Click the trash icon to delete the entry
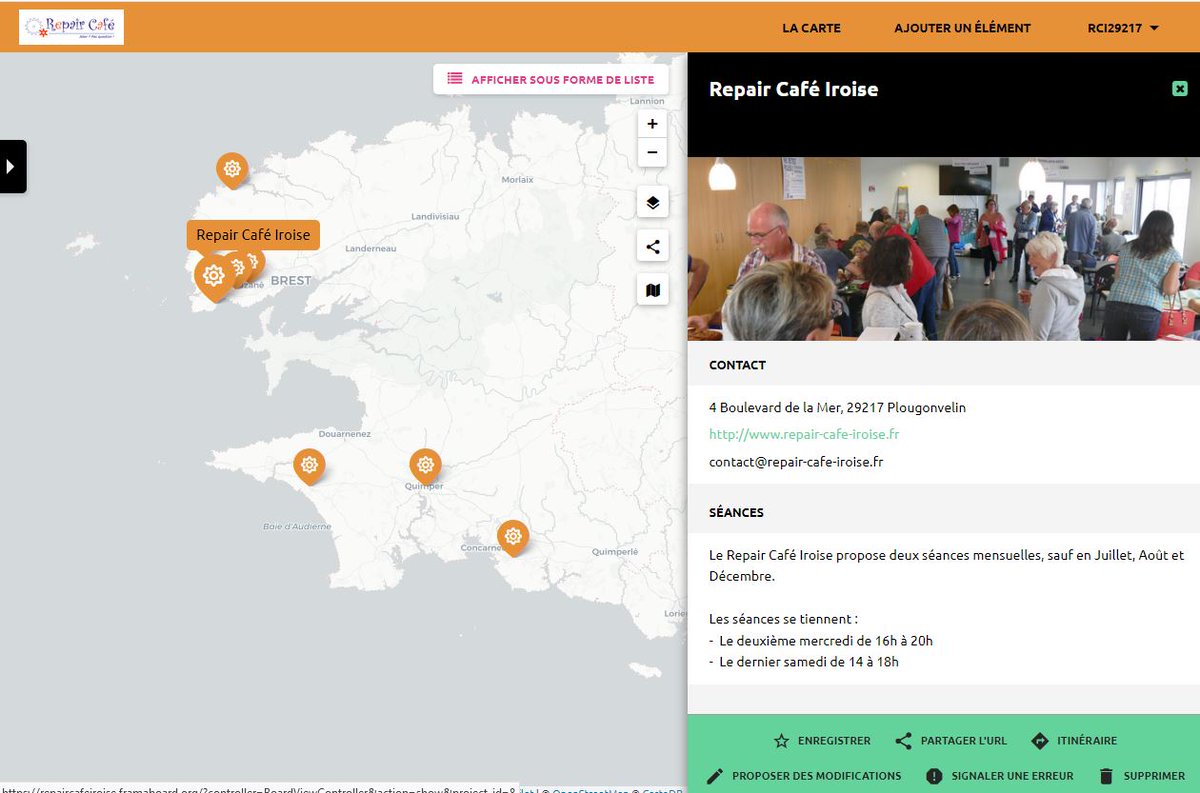This screenshot has width=1200, height=793. point(1107,775)
